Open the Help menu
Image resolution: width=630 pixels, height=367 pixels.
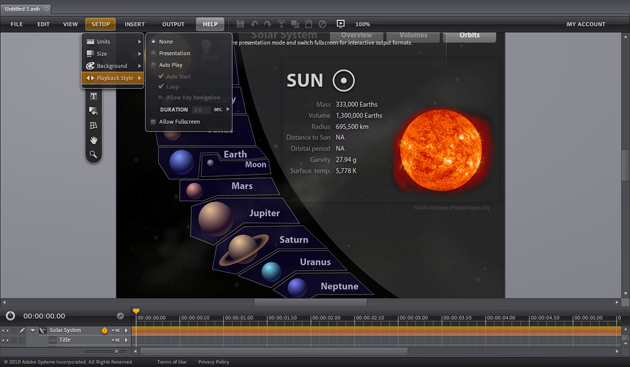click(210, 24)
